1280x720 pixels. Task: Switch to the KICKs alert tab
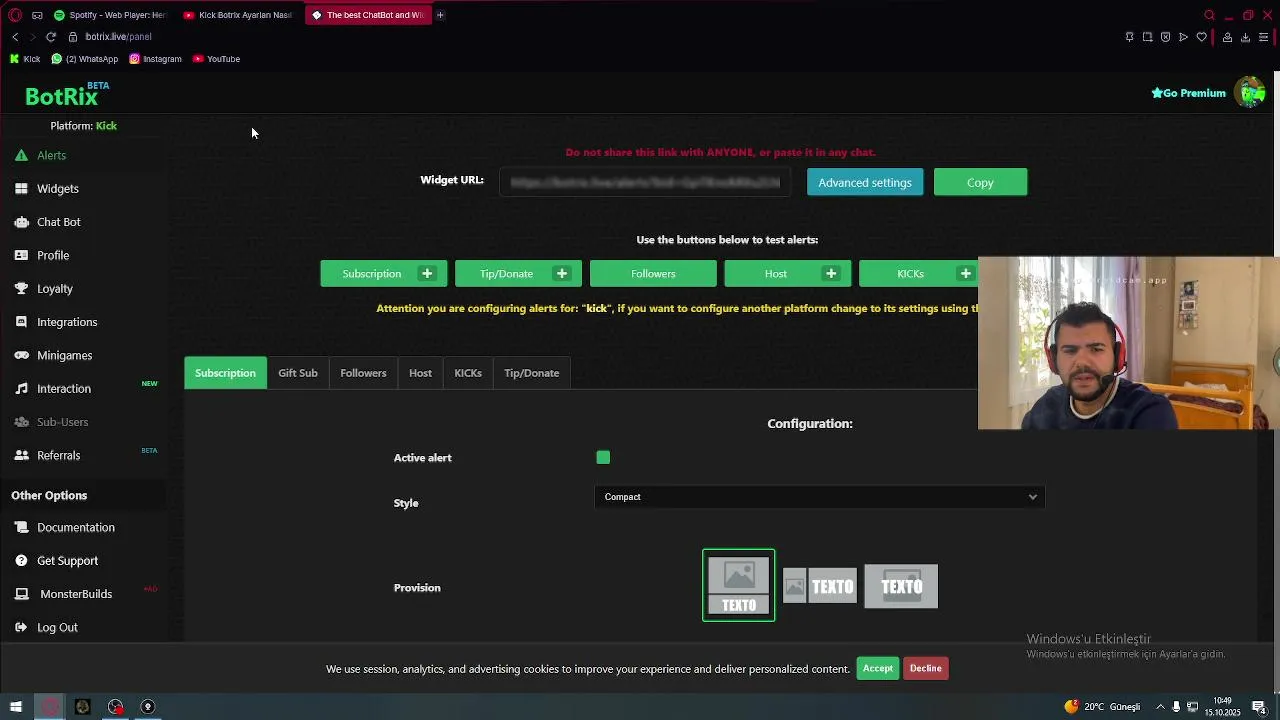pos(468,373)
